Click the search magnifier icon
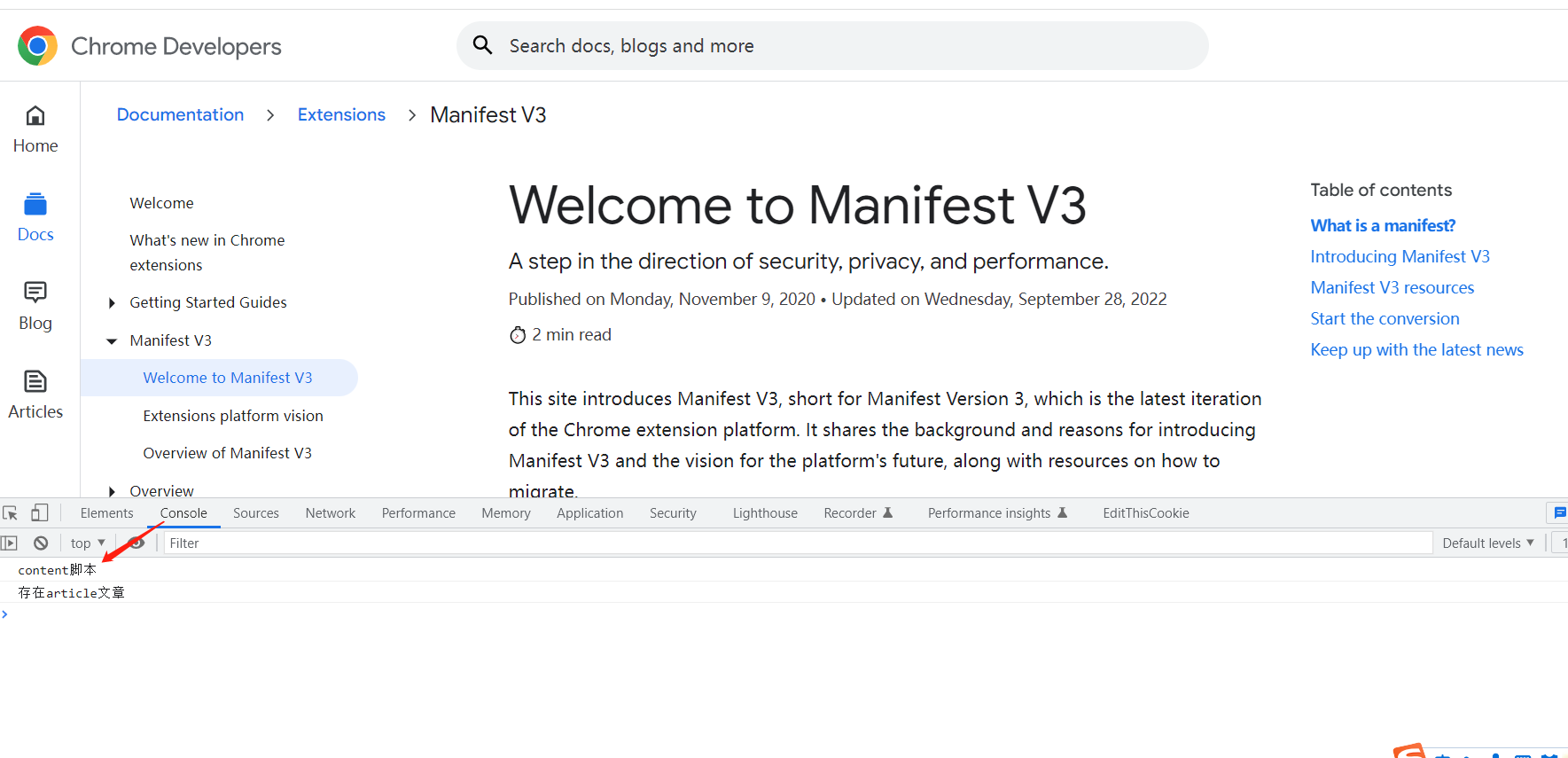1568x758 pixels. (482, 44)
